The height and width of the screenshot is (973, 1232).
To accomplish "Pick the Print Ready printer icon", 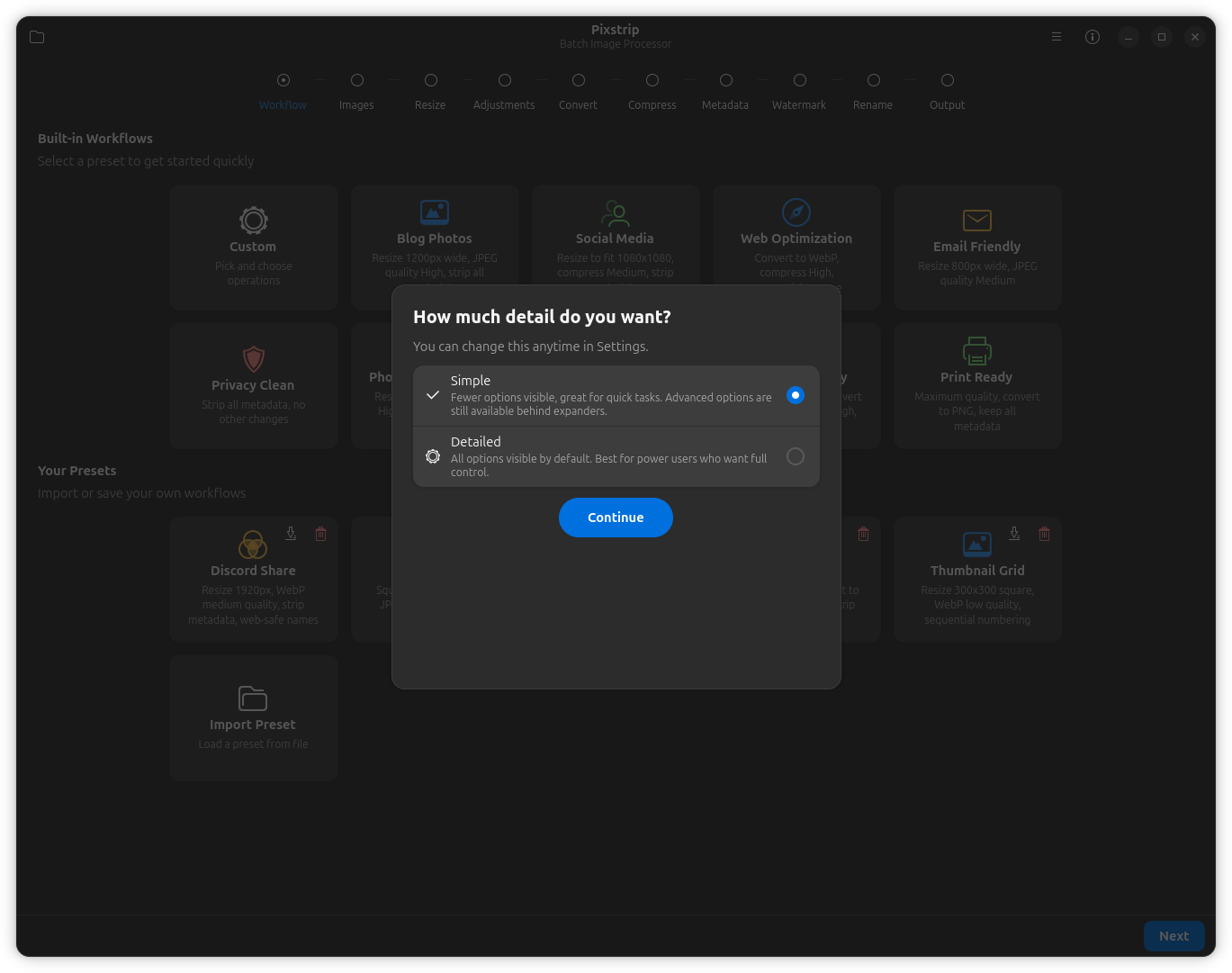I will (x=976, y=351).
